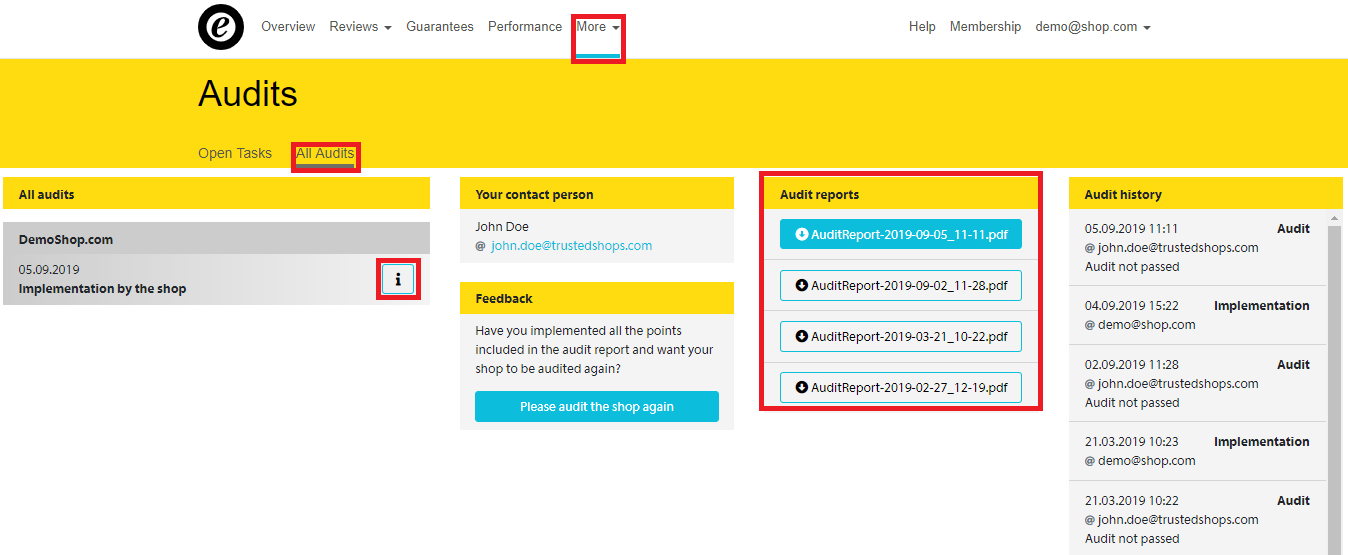Image resolution: width=1348 pixels, height=555 pixels.
Task: Click the Audits page heading
Action: click(248, 94)
